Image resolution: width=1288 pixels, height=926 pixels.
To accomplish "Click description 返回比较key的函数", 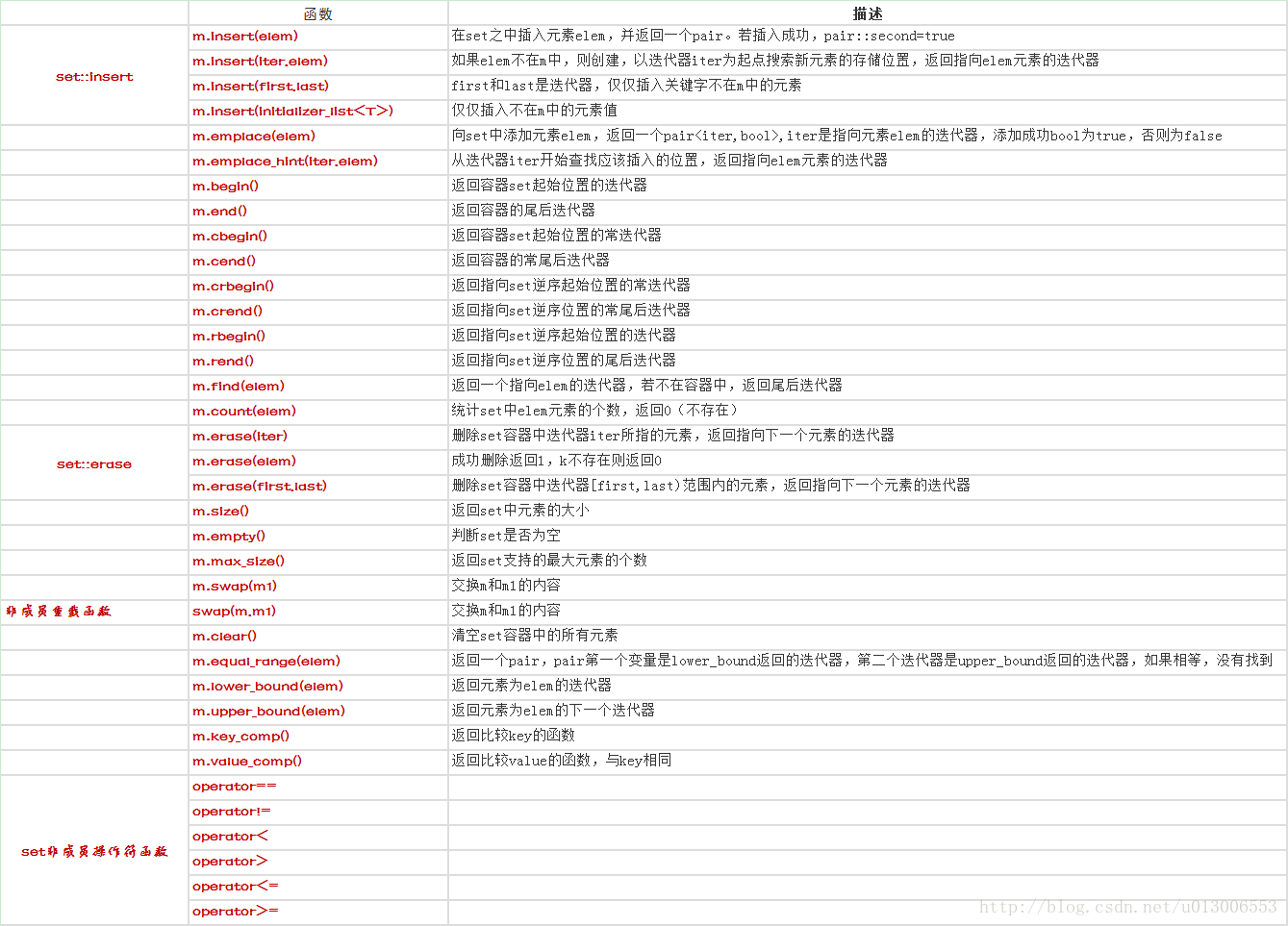I will coord(867,737).
